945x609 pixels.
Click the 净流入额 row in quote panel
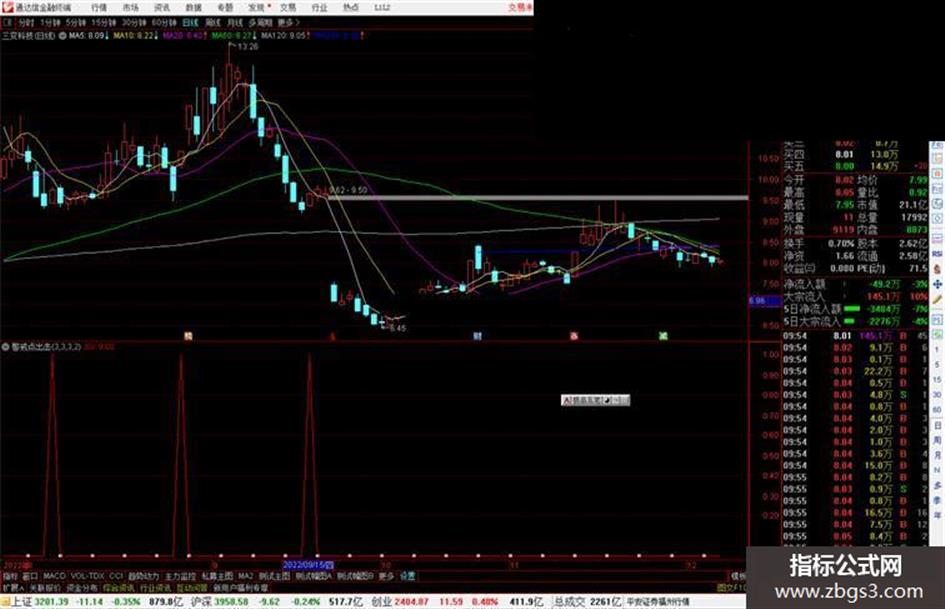[x=855, y=283]
